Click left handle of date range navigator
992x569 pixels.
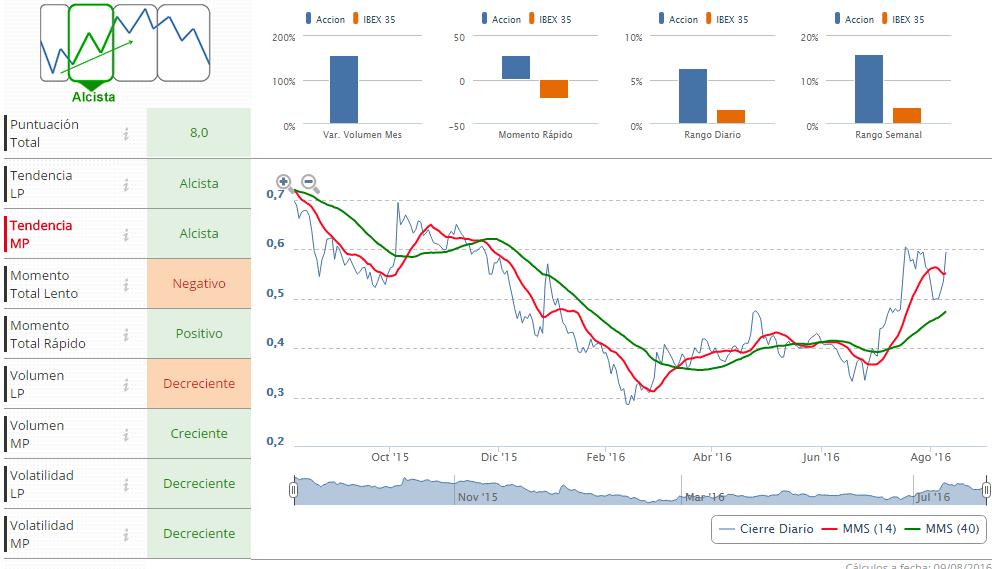294,490
